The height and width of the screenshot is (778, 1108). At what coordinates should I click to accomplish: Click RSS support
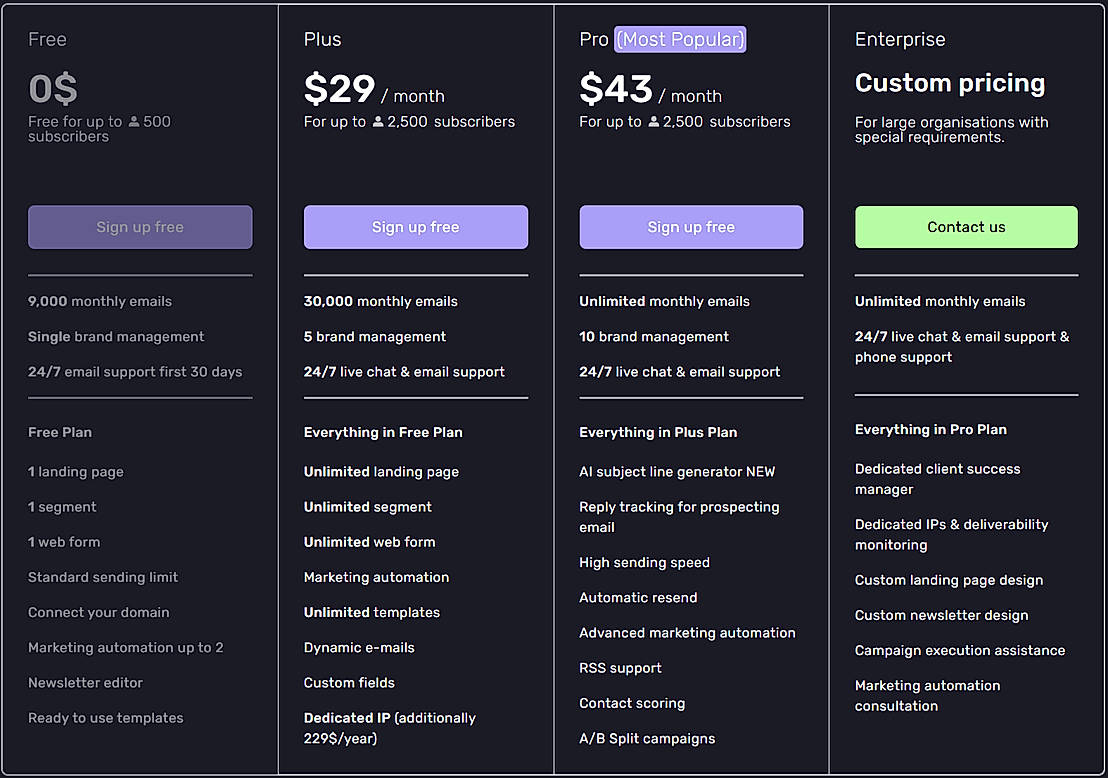click(x=620, y=668)
